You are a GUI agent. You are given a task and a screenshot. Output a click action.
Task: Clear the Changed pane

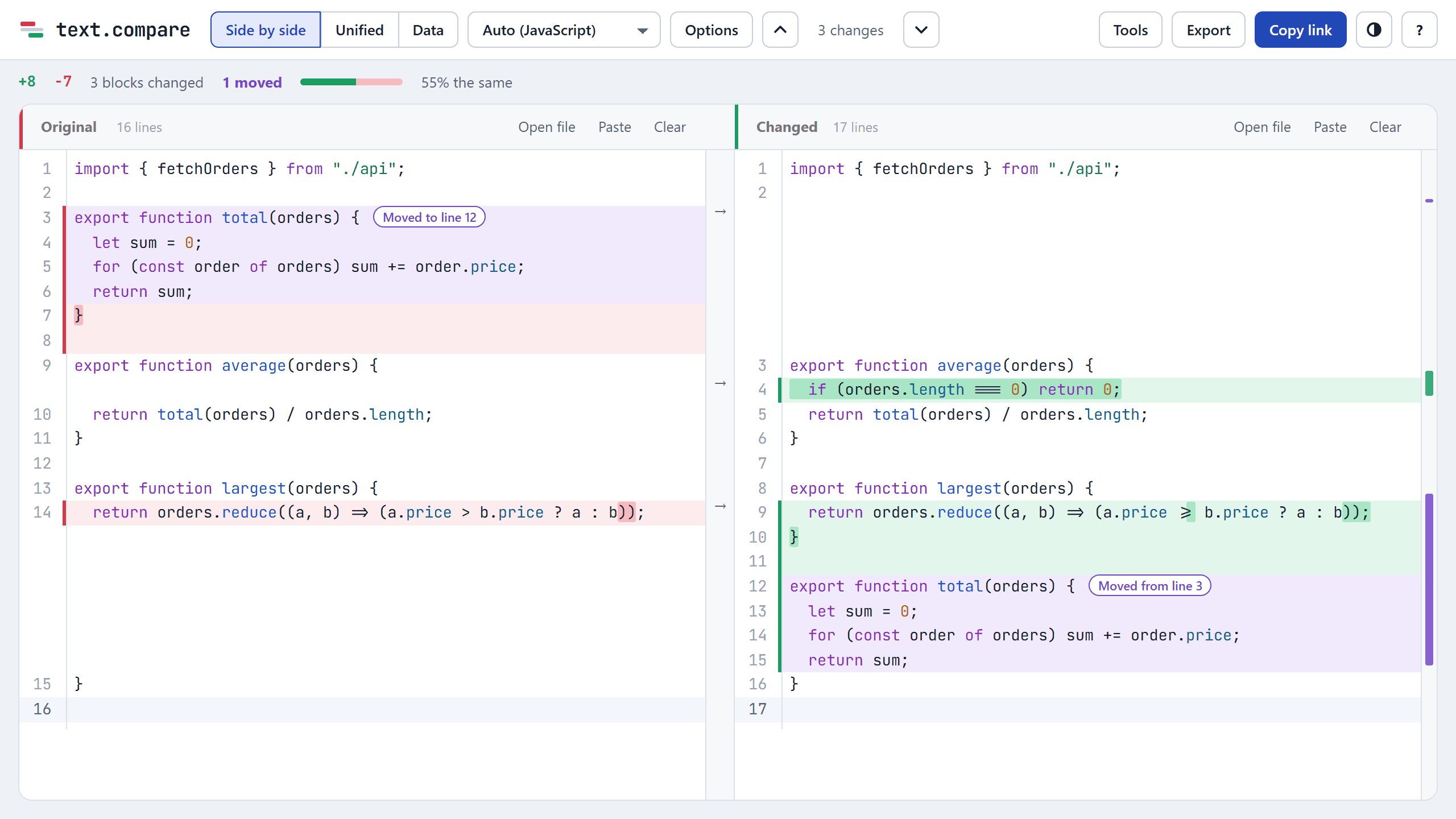coord(1385,127)
